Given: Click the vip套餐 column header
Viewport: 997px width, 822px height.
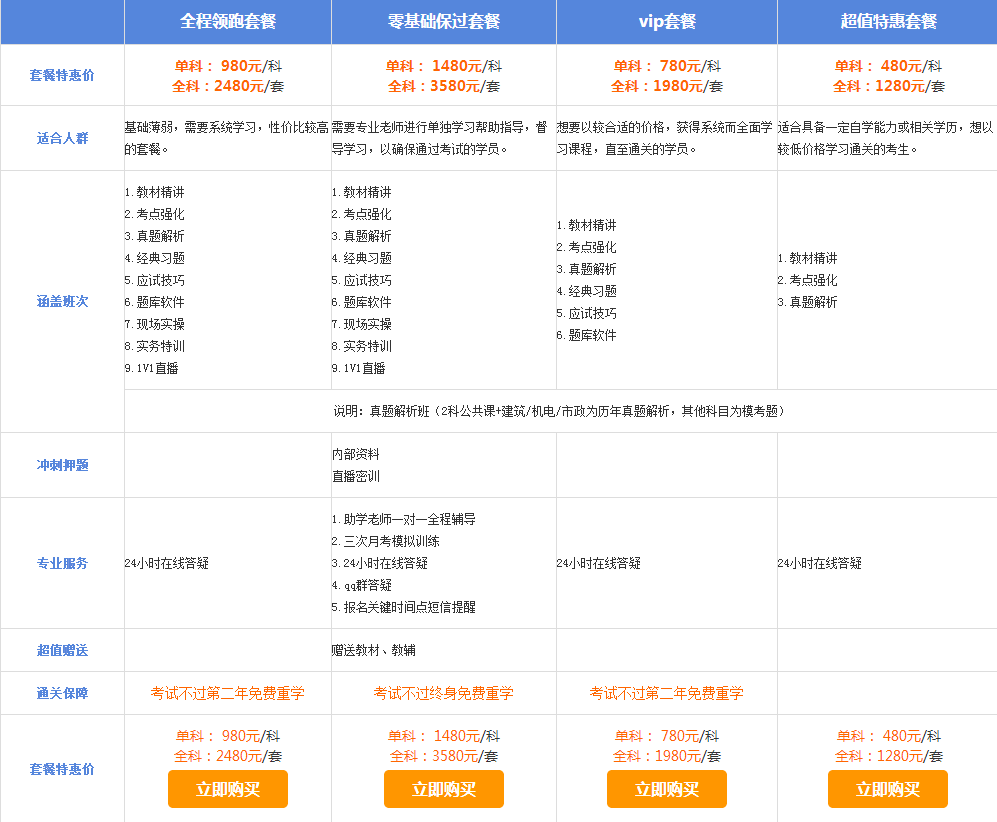Looking at the screenshot, I should pyautogui.click(x=667, y=21).
